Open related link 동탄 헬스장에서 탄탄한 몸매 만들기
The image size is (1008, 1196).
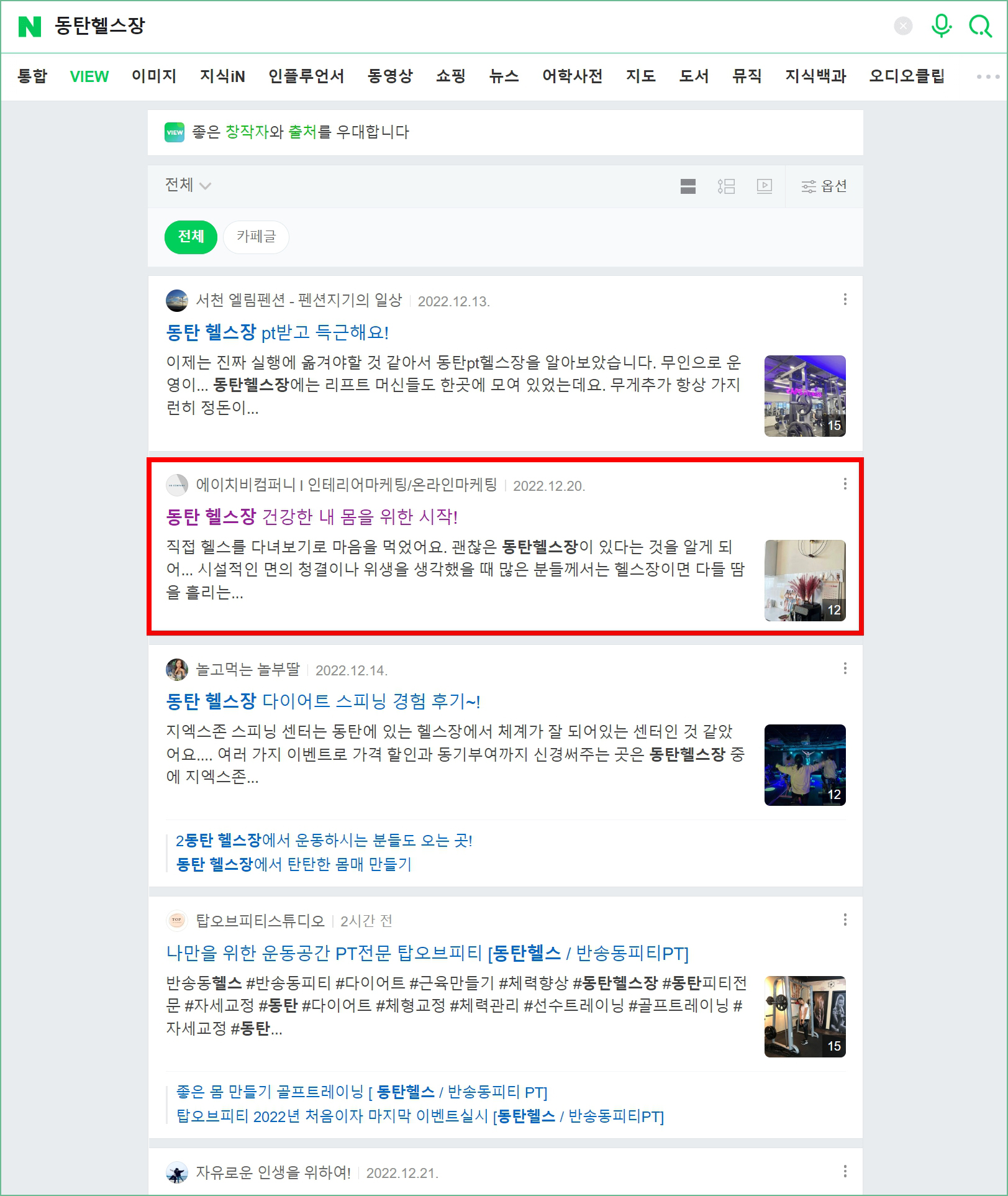coord(294,864)
